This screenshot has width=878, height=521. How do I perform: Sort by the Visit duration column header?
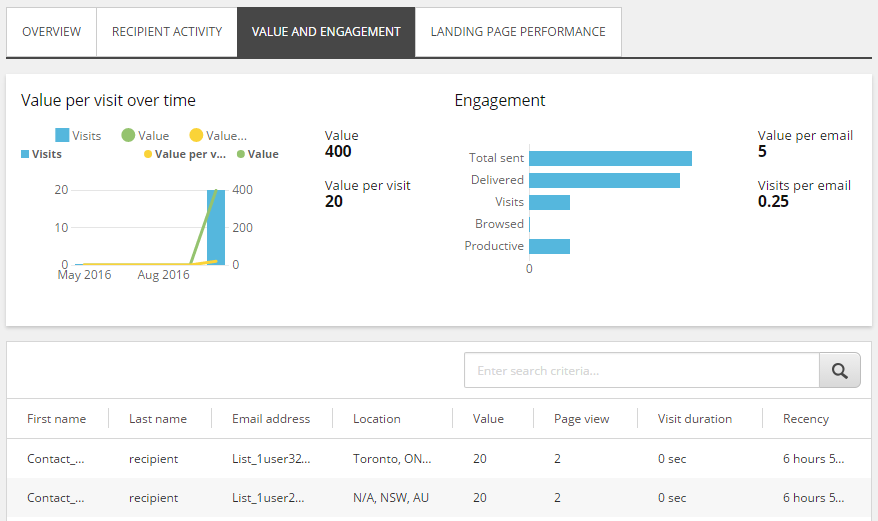(695, 418)
